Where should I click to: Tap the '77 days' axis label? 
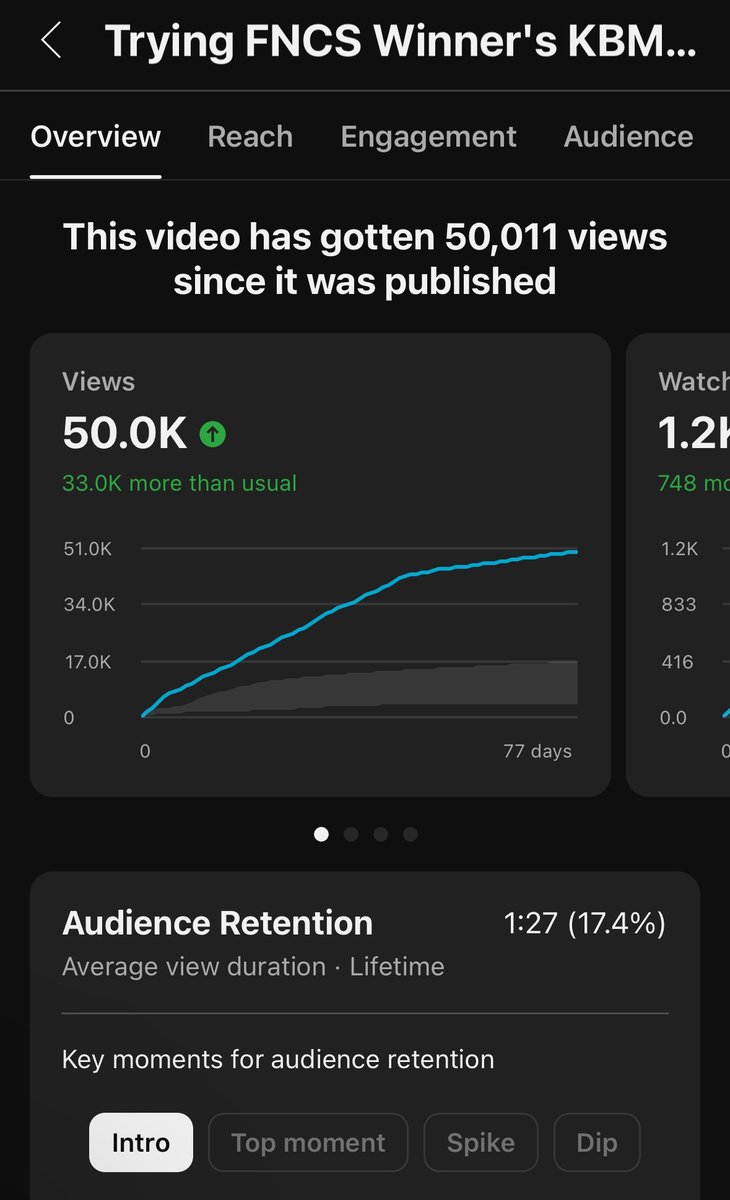click(x=538, y=750)
